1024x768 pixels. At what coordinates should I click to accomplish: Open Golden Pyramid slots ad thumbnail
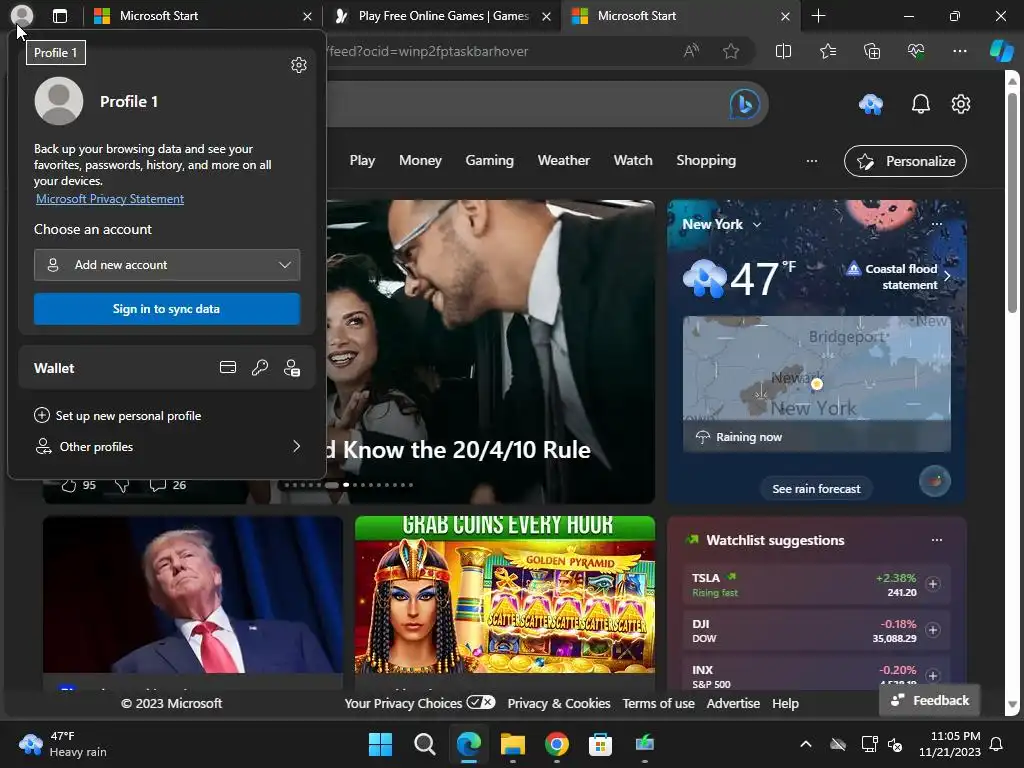tap(505, 594)
